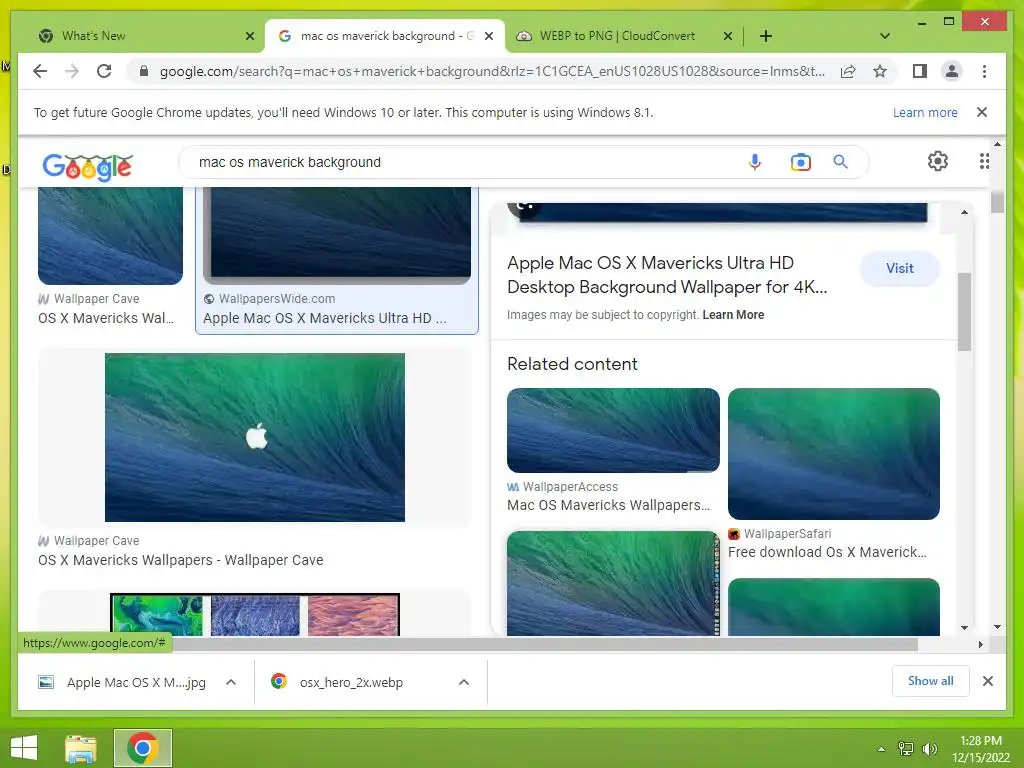Open the WallpaperSafari related image
The width and height of the screenshot is (1024, 768).
pyautogui.click(x=834, y=454)
